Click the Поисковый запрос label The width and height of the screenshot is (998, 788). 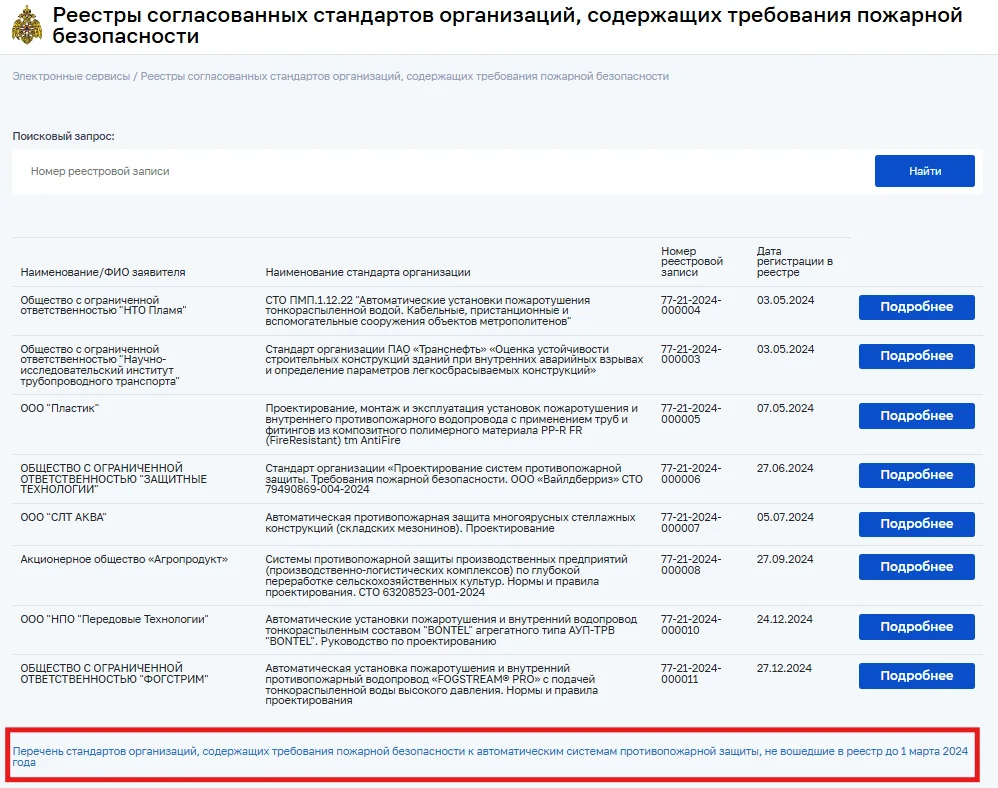(64, 136)
